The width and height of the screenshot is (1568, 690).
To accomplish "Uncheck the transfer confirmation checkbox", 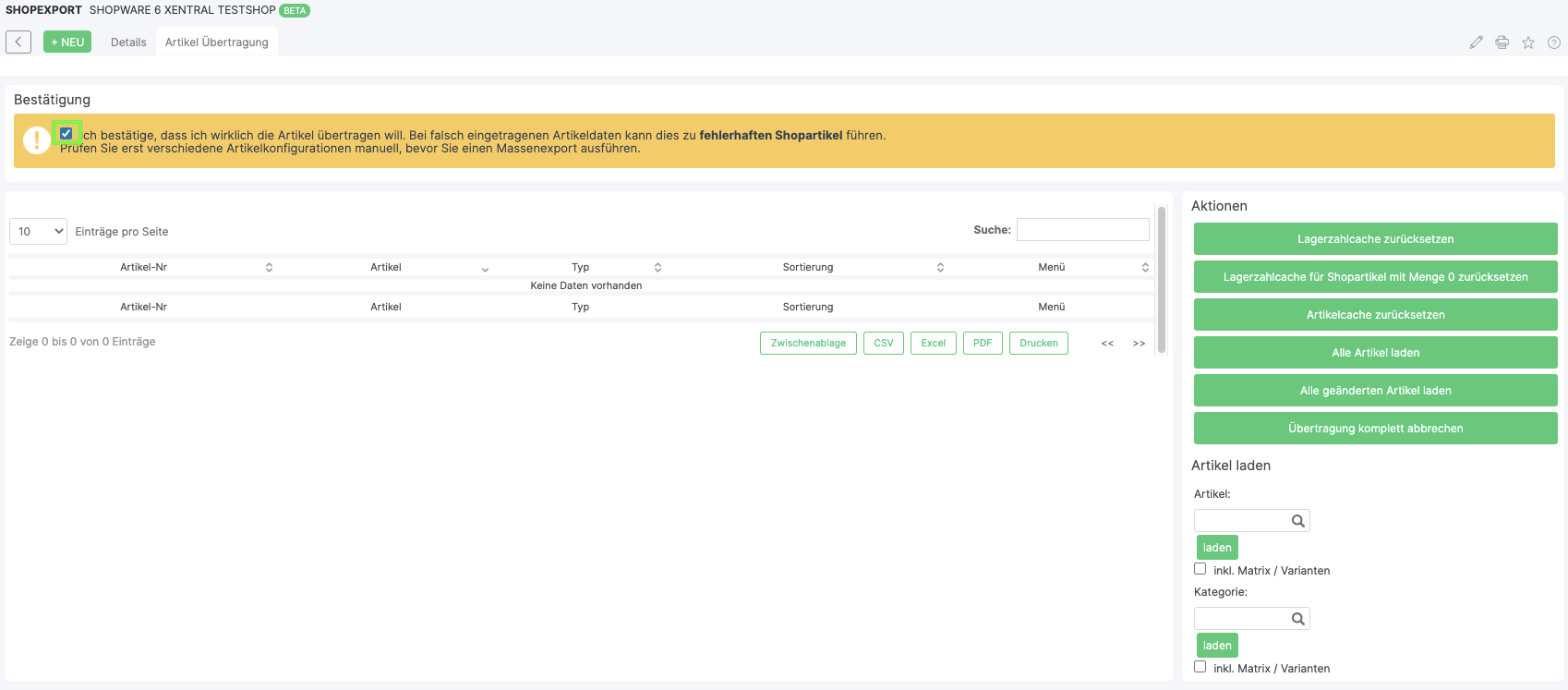I will tap(66, 134).
